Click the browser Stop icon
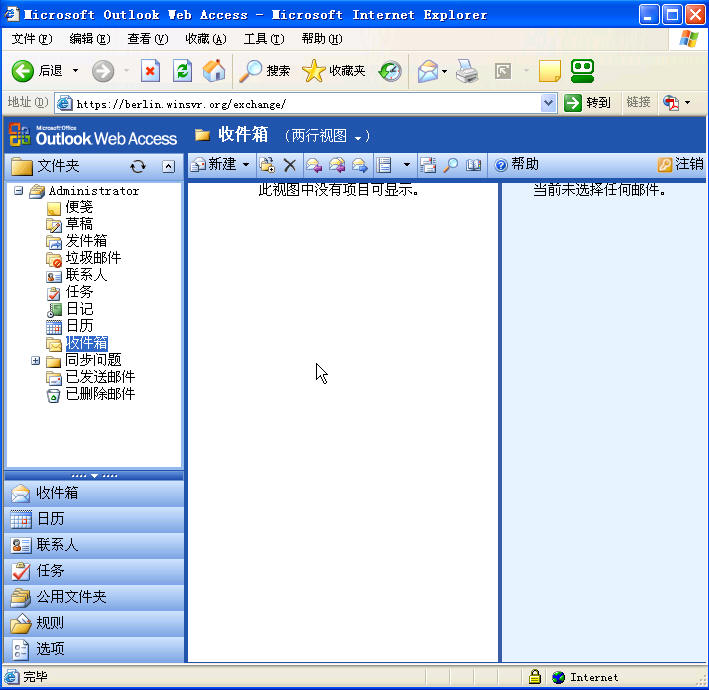The width and height of the screenshot is (709, 690). (150, 71)
